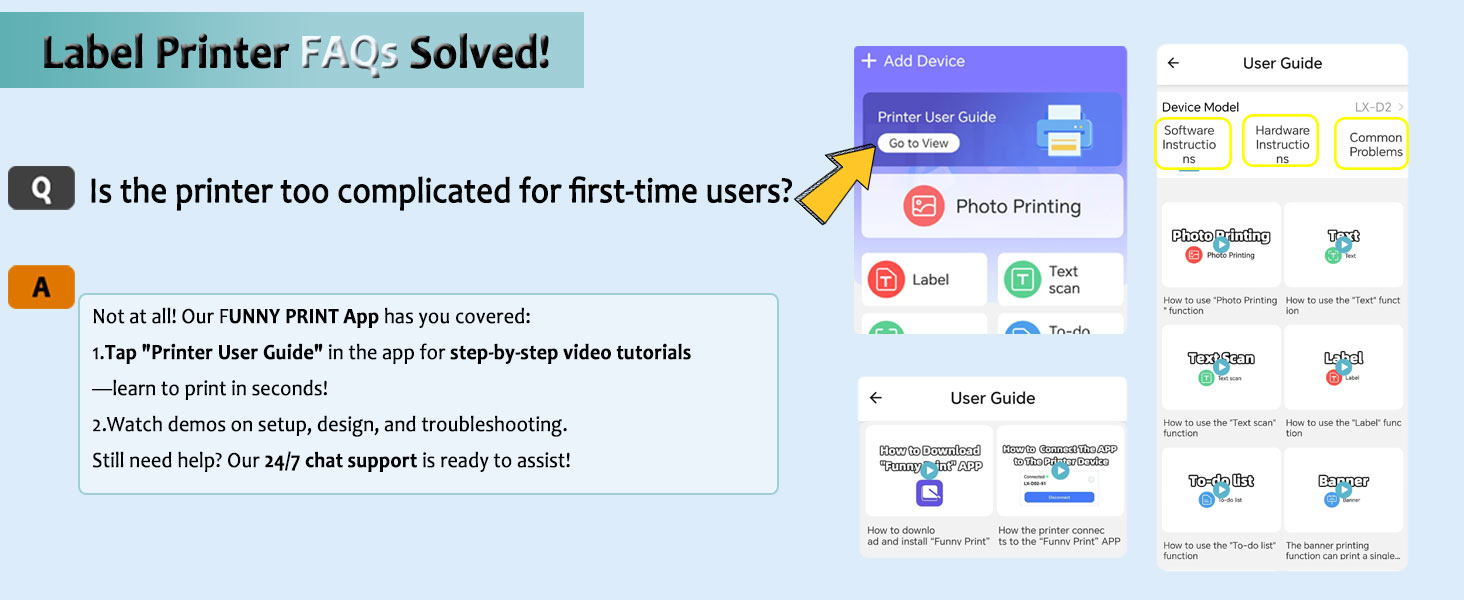Screen dimensions: 1464x600
Task: Select 'How the printer connects' caption
Action: pyautogui.click(x=1059, y=536)
